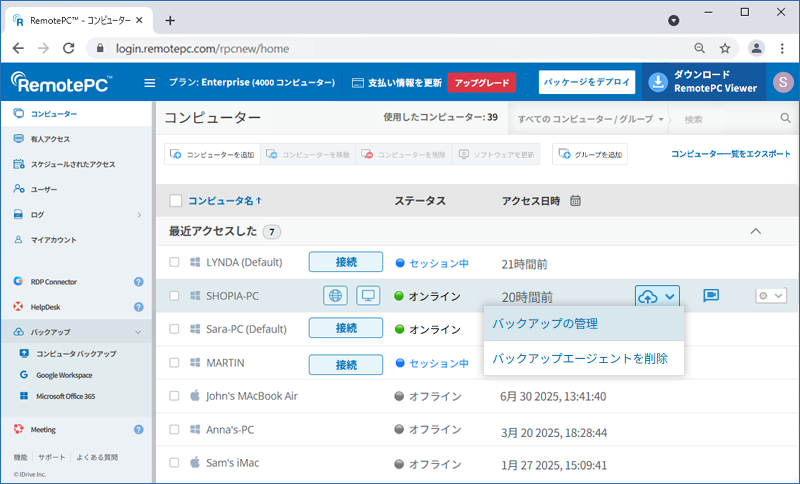Image resolution: width=800 pixels, height=484 pixels.
Task: Click 接続 button for MARTIN
Action: 346,365
